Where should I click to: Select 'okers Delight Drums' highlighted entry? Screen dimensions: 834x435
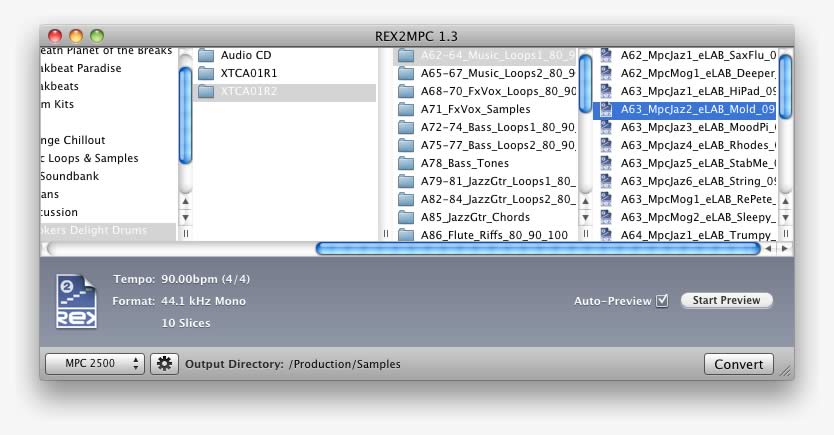[x=108, y=231]
